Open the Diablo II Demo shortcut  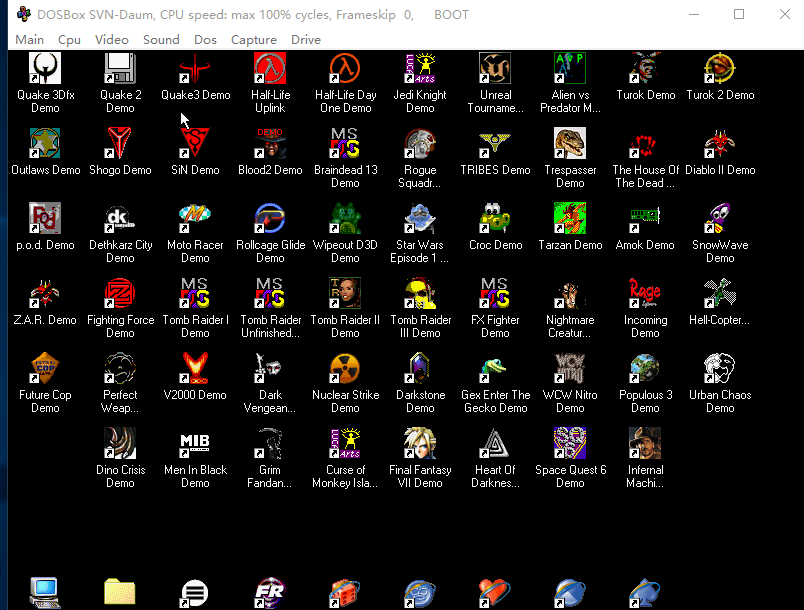tap(720, 143)
